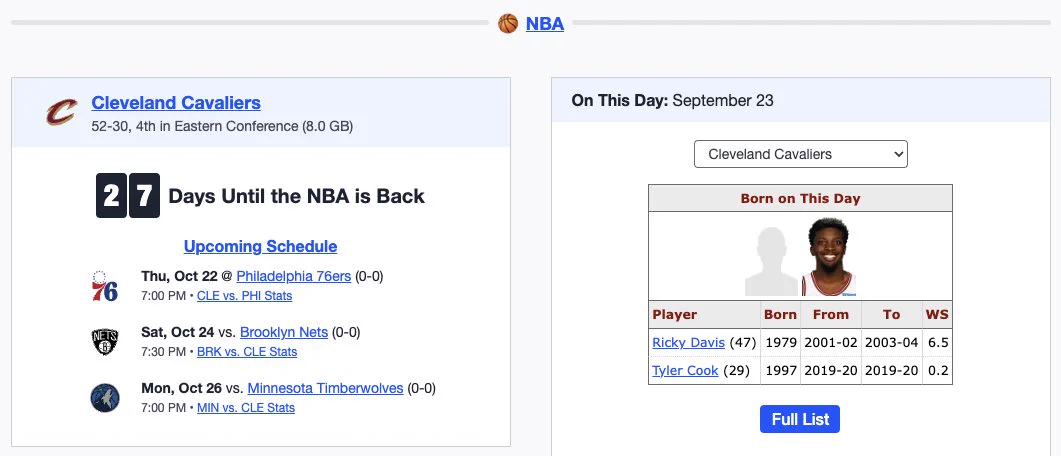Viewport: 1061px width, 456px height.
Task: Click the Brooklyn Nets logo icon
Action: 105,342
